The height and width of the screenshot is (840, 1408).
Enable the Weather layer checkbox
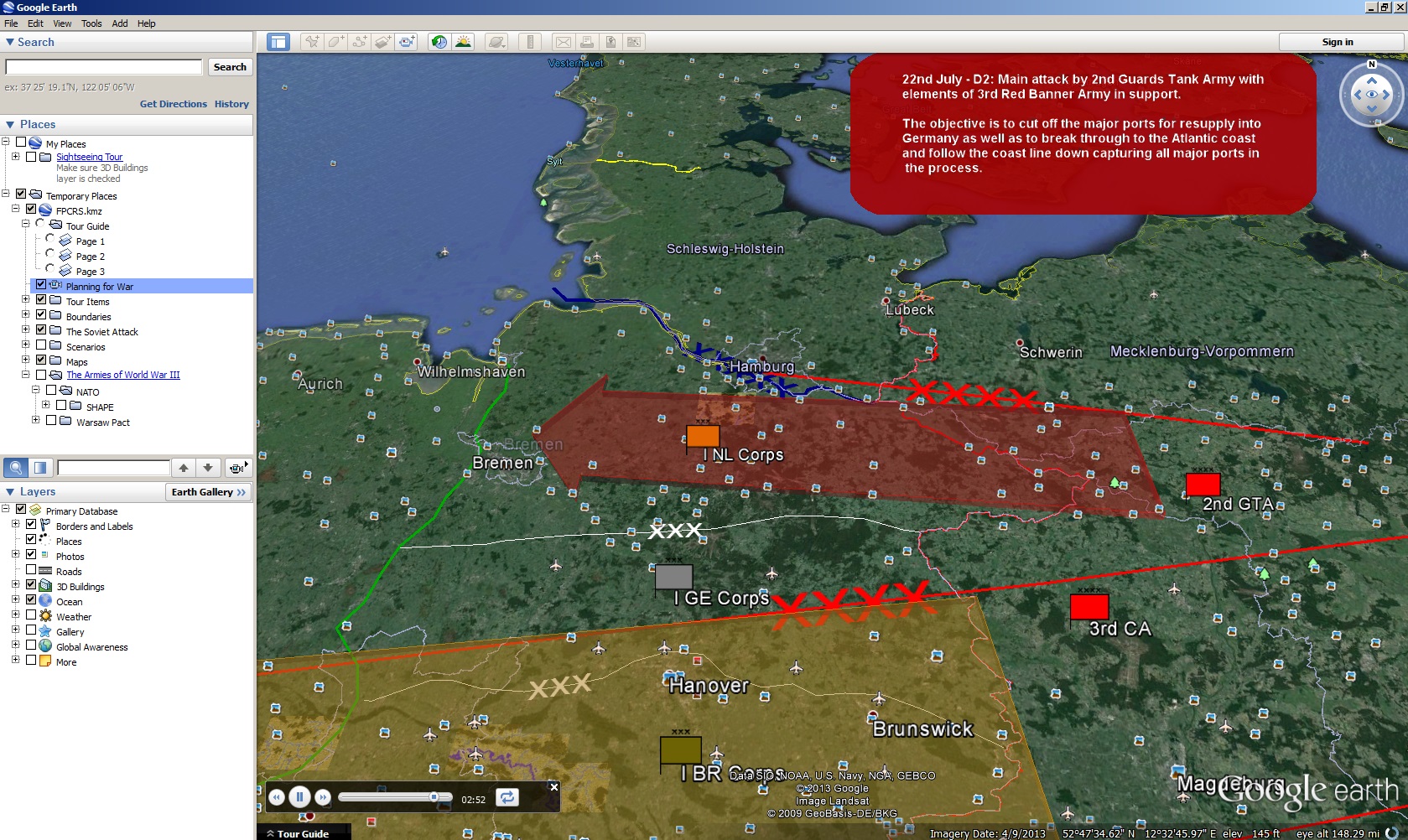point(31,615)
